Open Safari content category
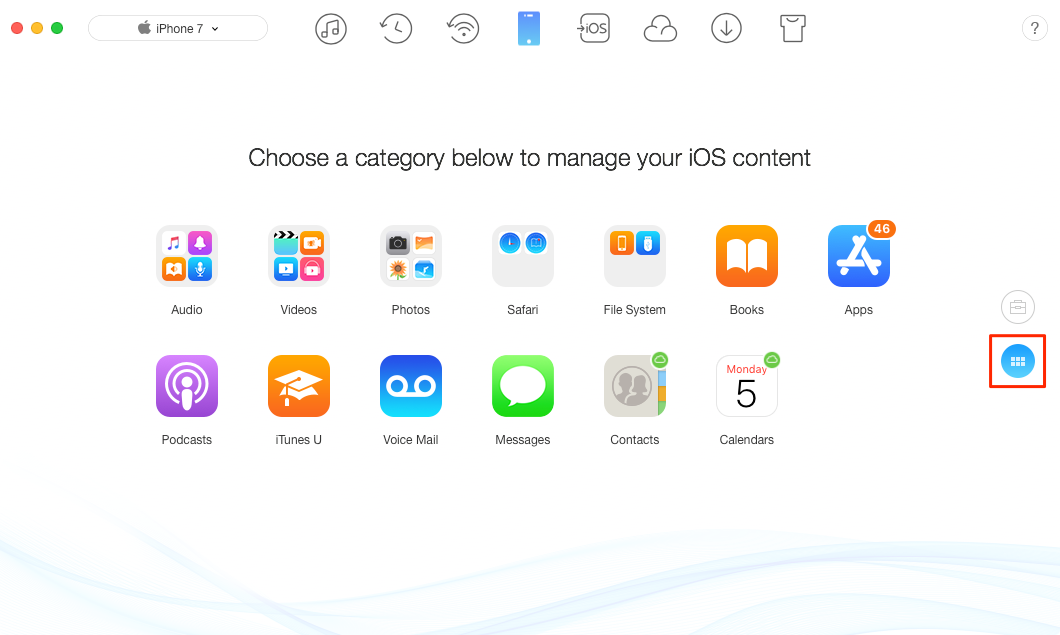This screenshot has height=635, width=1060. point(523,256)
